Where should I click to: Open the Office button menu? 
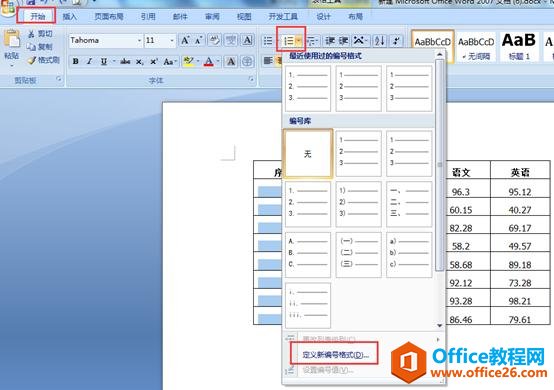point(8,8)
